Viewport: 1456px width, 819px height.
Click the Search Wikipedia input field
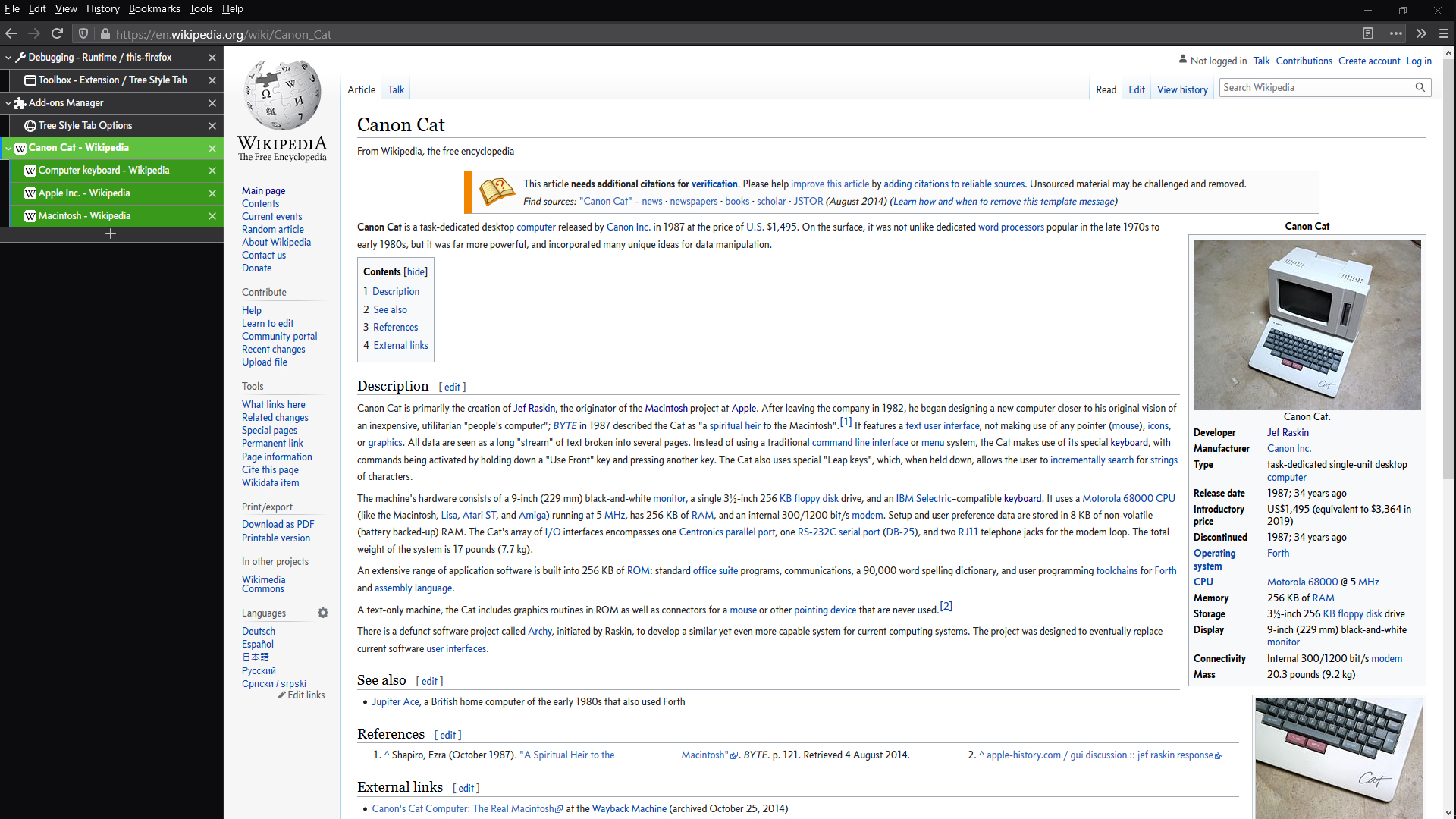click(x=1316, y=87)
